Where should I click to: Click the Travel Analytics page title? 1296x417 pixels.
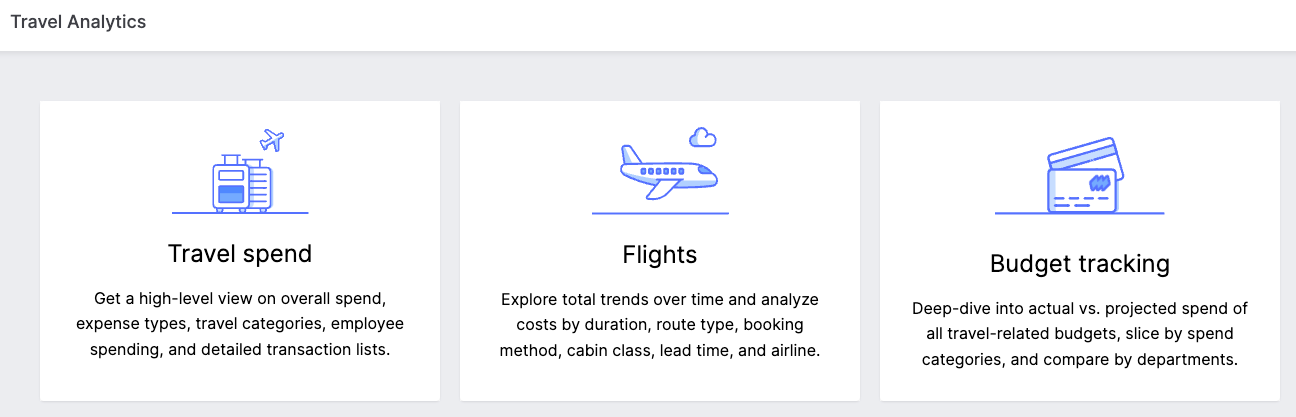coord(78,22)
